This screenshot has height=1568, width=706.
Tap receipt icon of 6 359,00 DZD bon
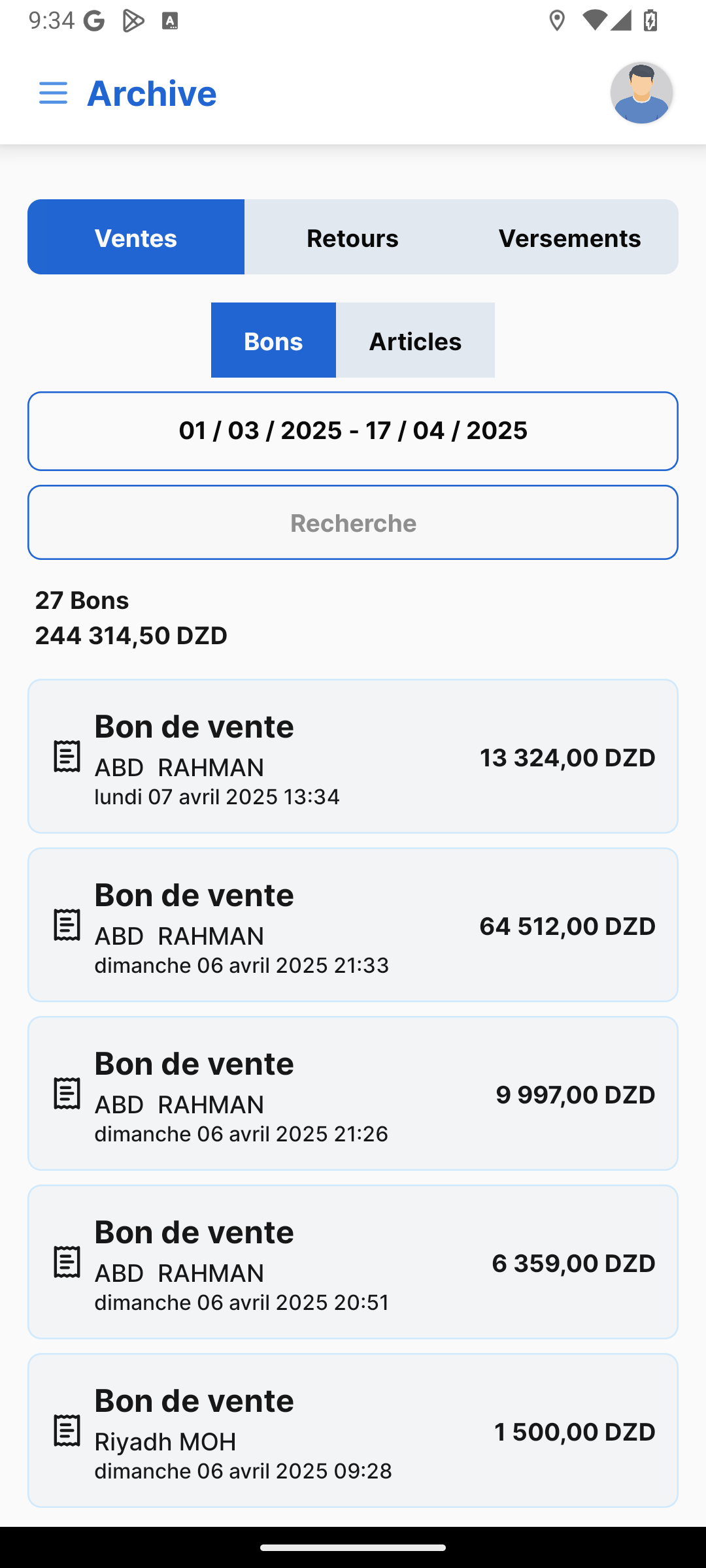(67, 1262)
